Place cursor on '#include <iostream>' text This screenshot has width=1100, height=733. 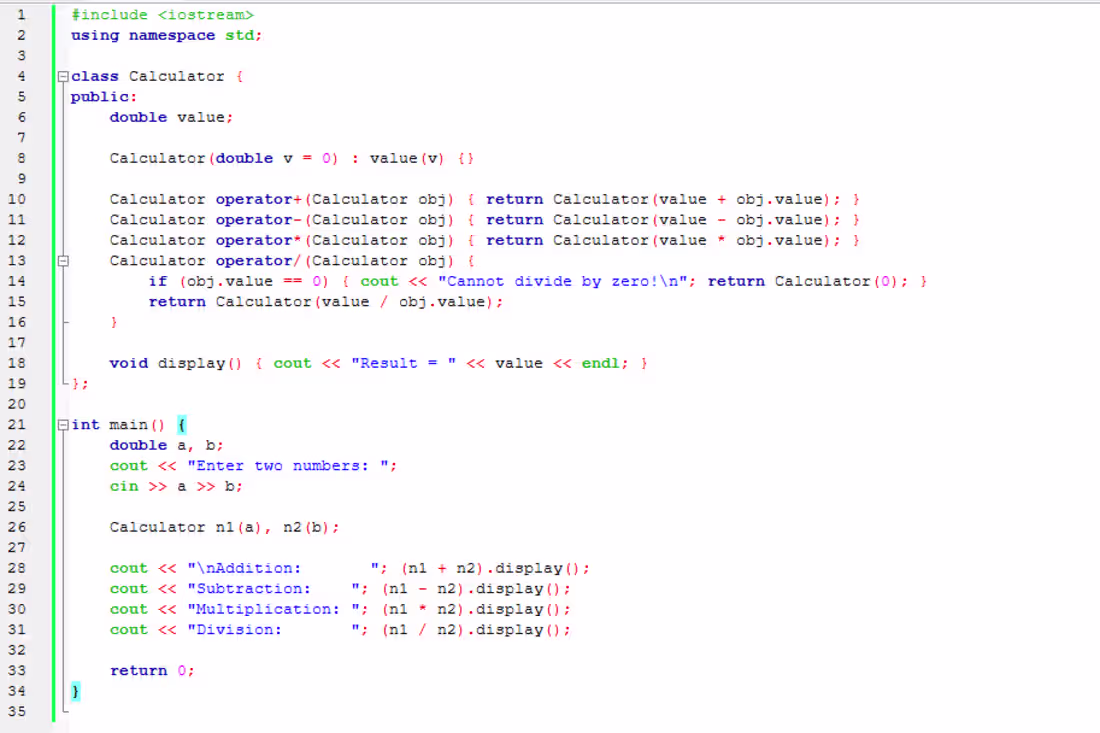[x=162, y=15]
